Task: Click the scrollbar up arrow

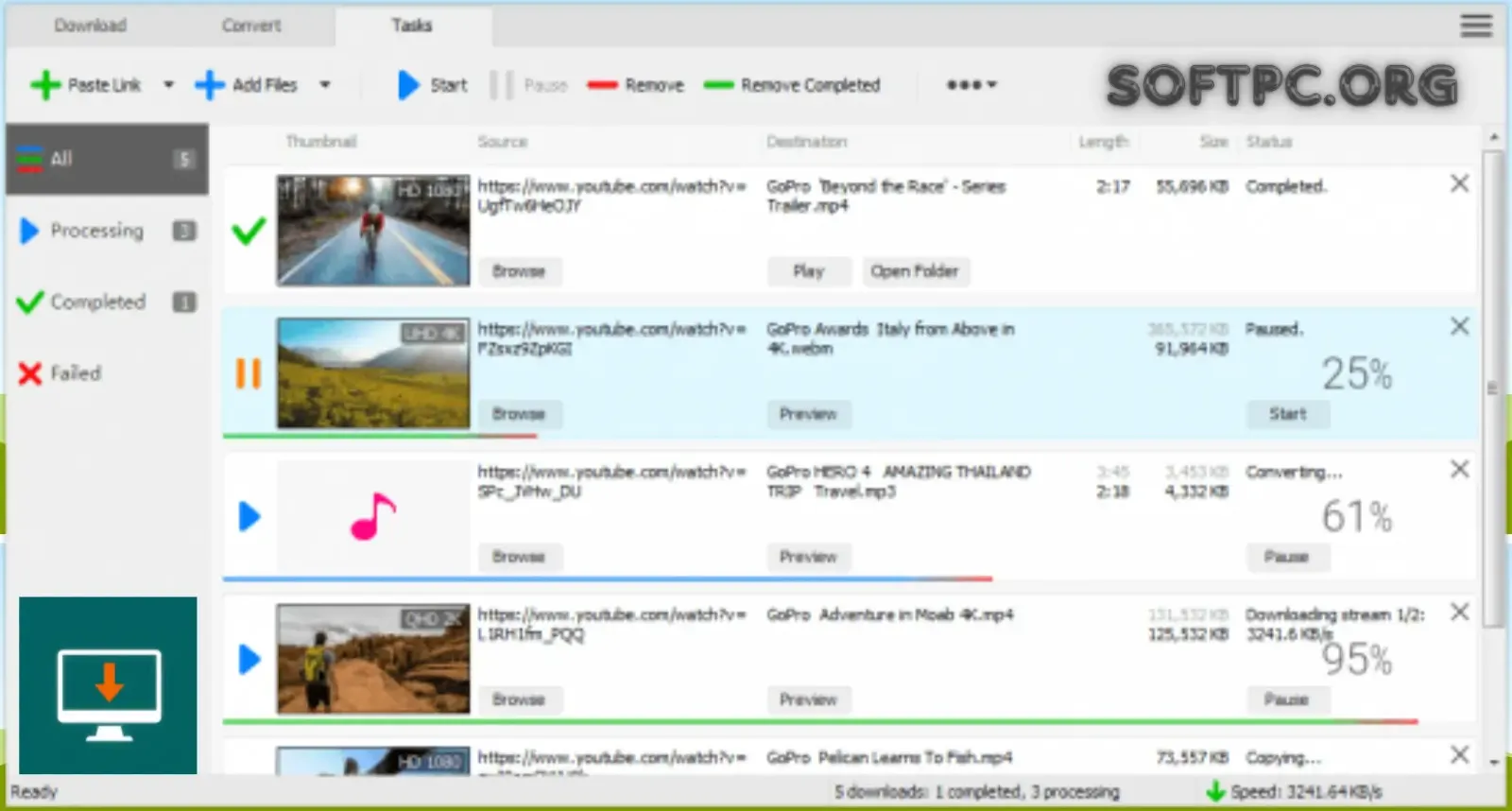Action: pyautogui.click(x=1494, y=137)
